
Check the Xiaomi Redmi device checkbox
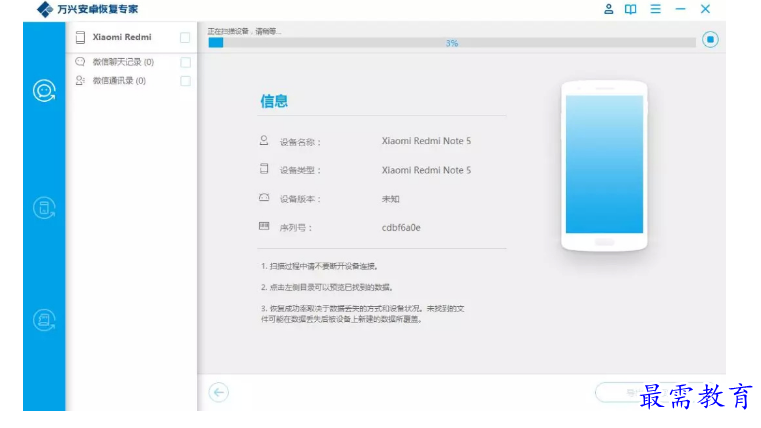pyautogui.click(x=185, y=37)
